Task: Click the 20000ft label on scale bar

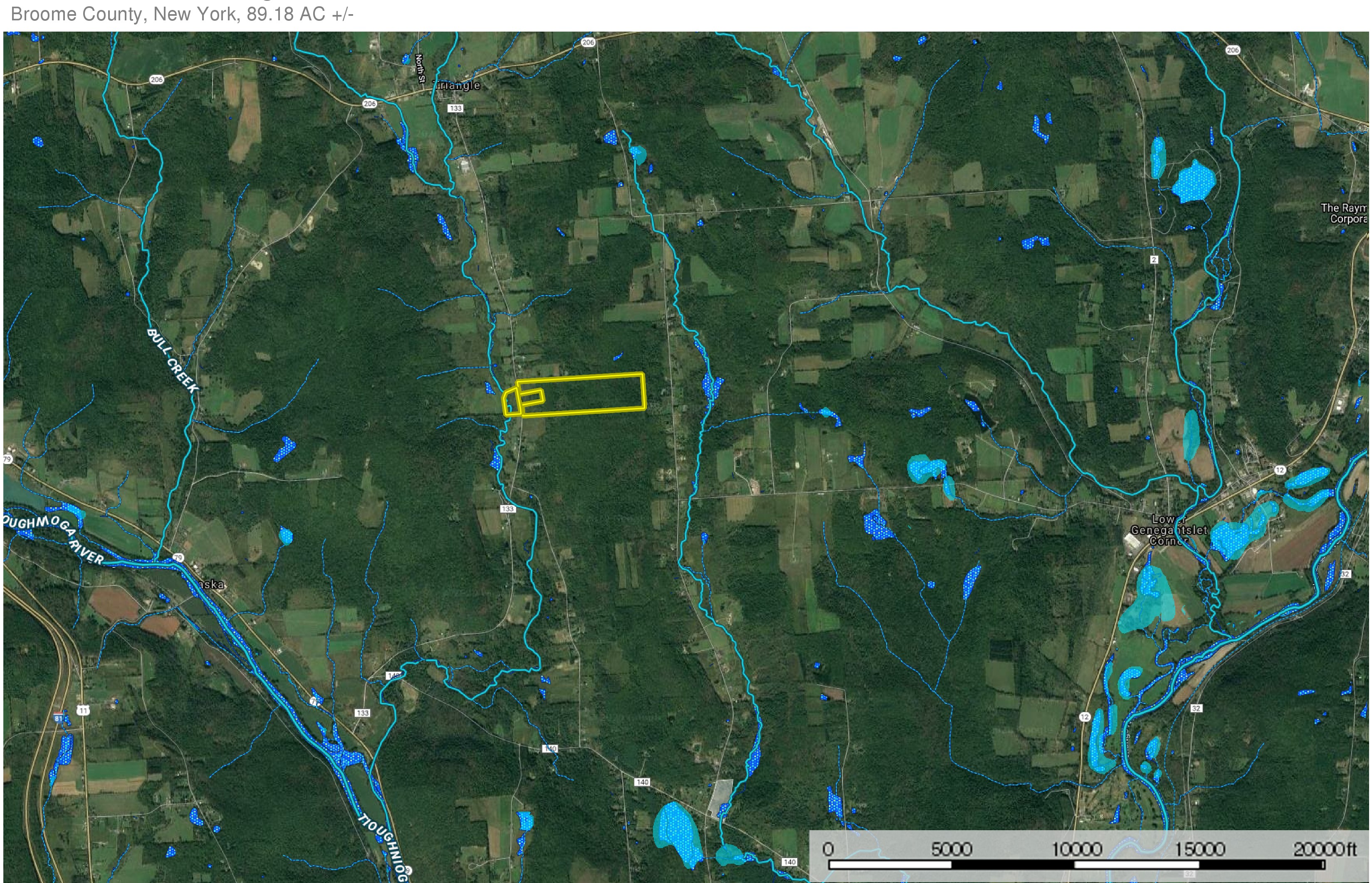Action: click(x=1325, y=849)
